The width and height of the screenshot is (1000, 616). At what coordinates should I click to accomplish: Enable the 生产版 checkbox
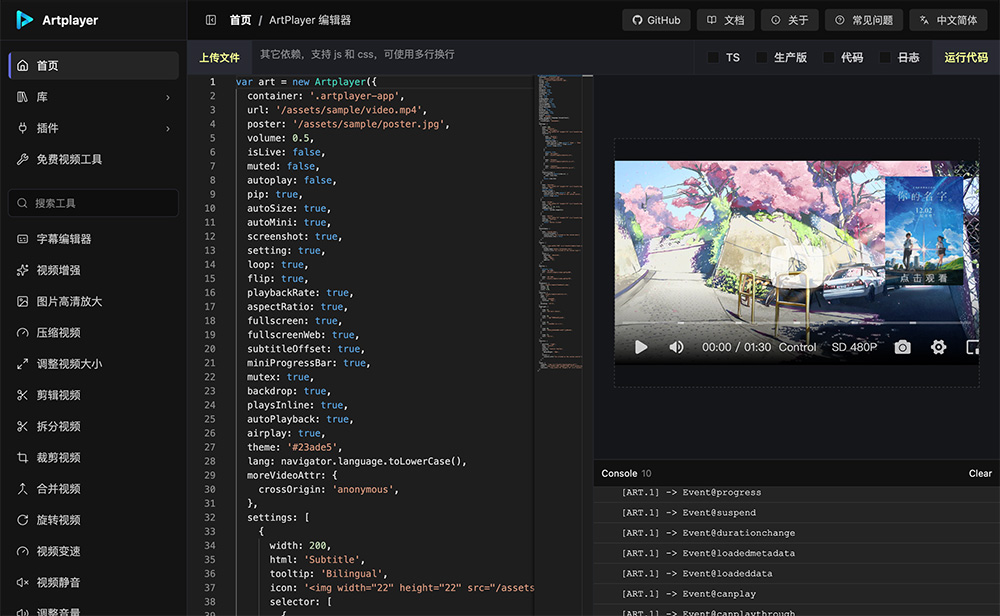click(761, 57)
